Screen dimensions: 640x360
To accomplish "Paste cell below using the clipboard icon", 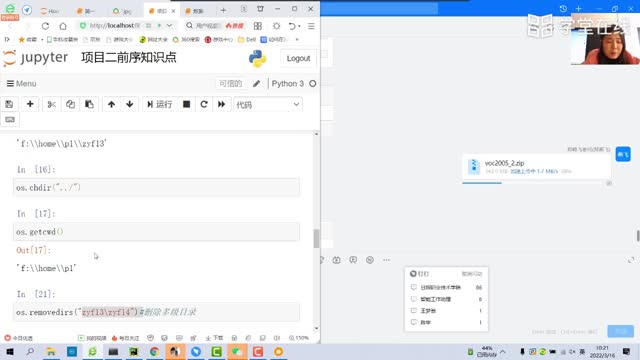I will coord(89,104).
